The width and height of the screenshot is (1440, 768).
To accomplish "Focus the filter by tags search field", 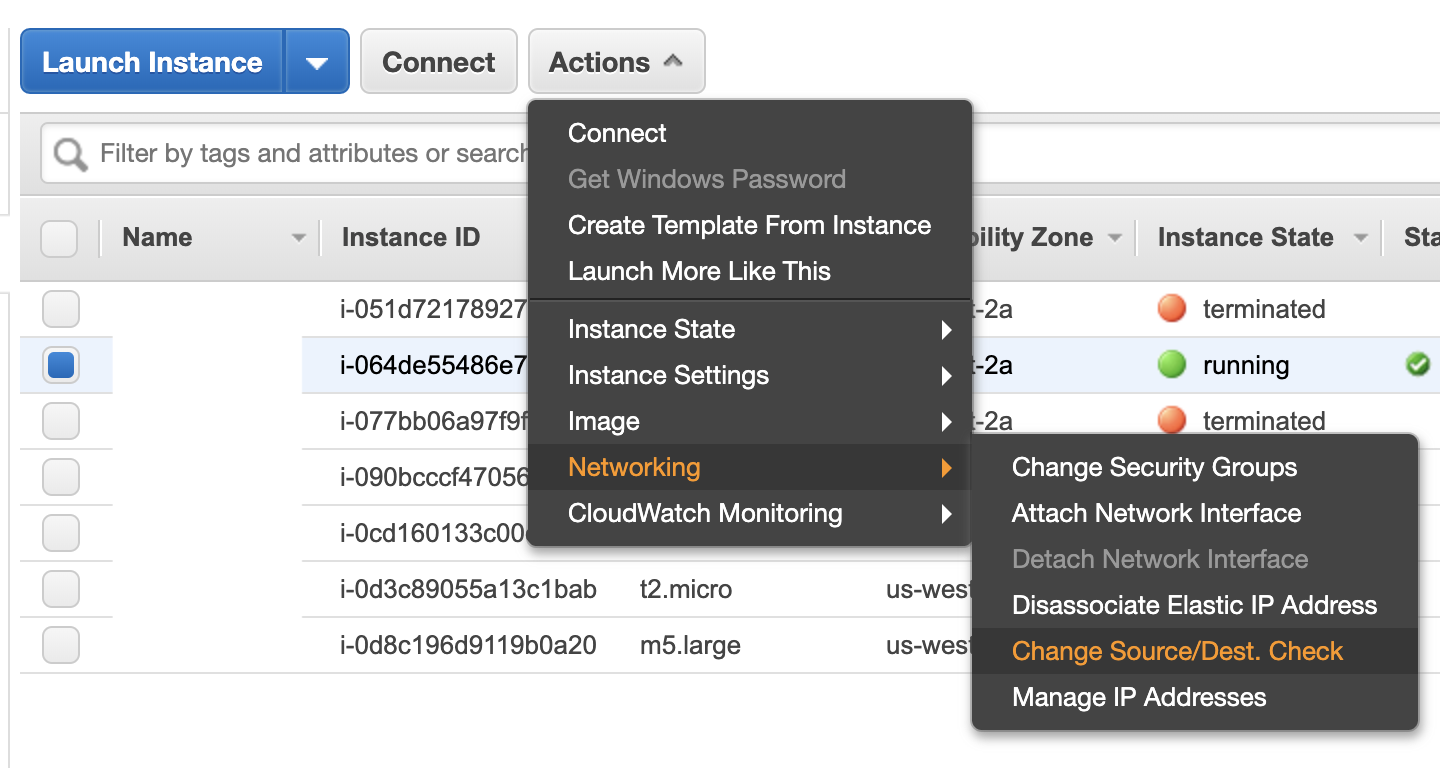I will coord(310,154).
